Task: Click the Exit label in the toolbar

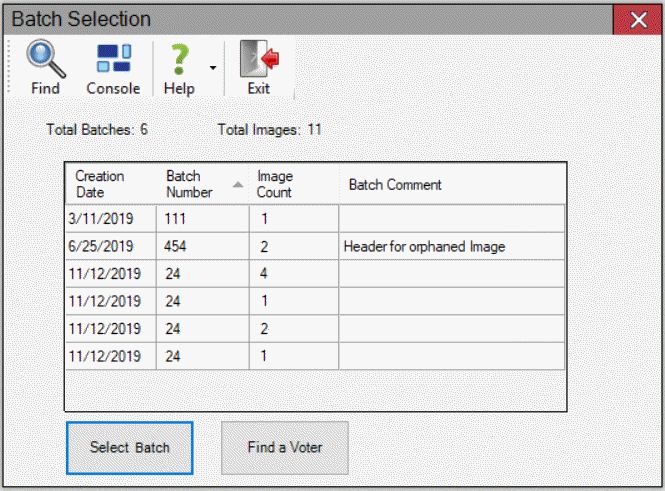Action: 259,89
